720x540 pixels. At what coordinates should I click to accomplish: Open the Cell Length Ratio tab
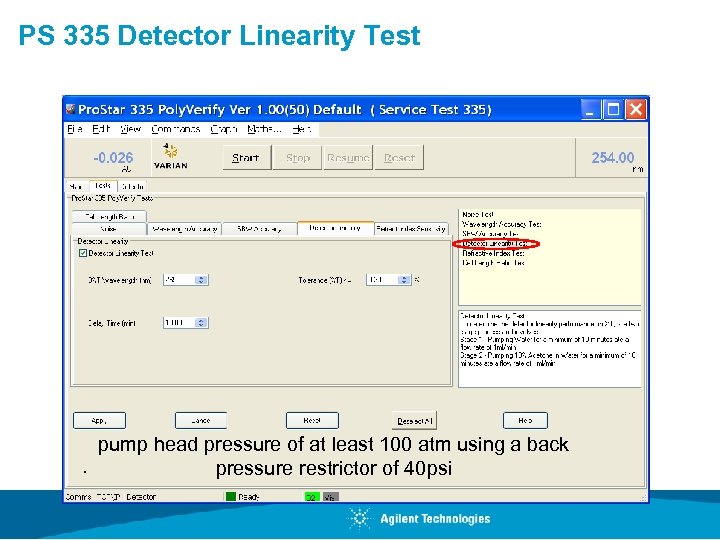pyautogui.click(x=109, y=216)
